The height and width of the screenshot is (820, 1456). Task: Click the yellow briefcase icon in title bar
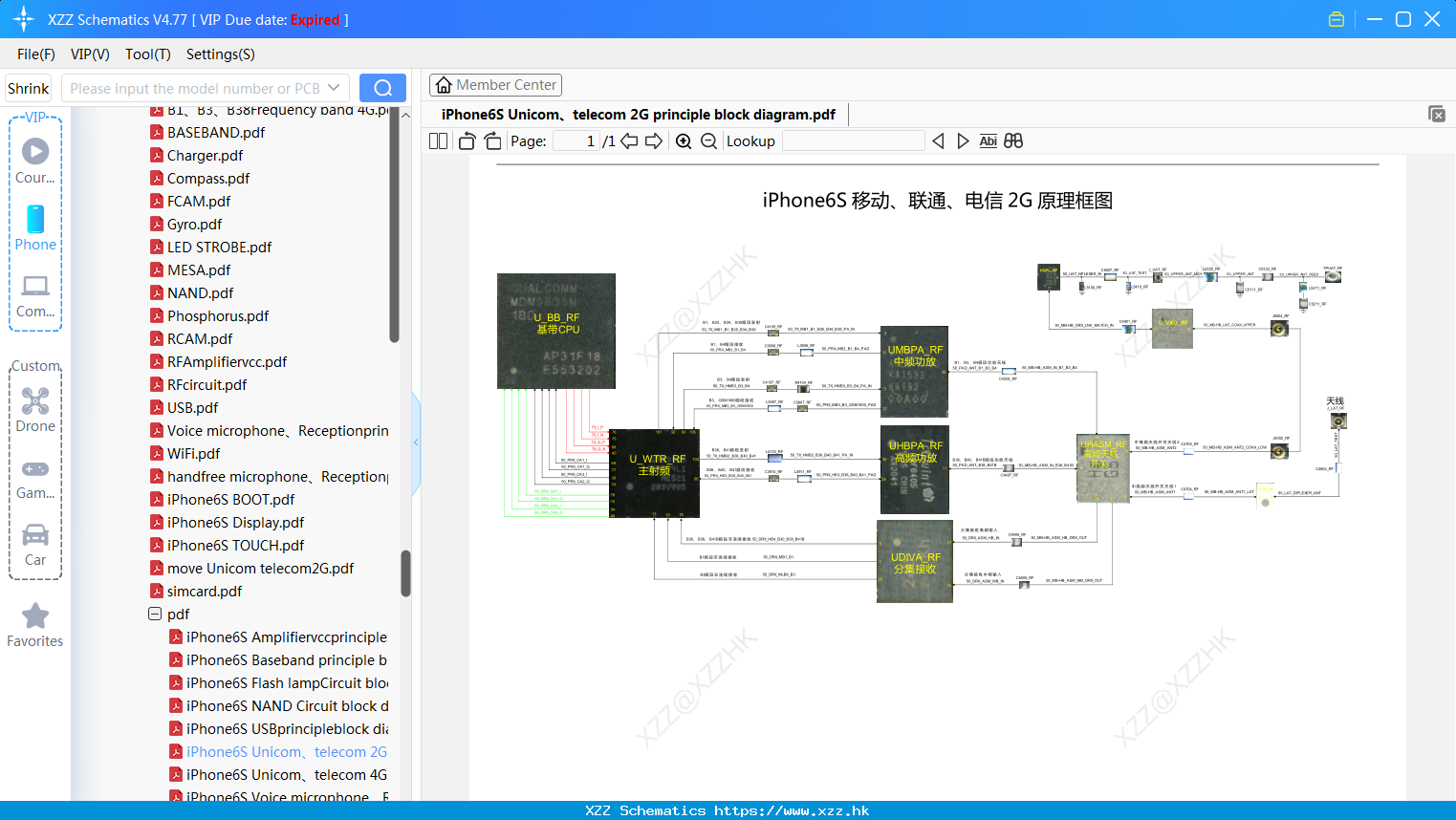pos(1336,19)
